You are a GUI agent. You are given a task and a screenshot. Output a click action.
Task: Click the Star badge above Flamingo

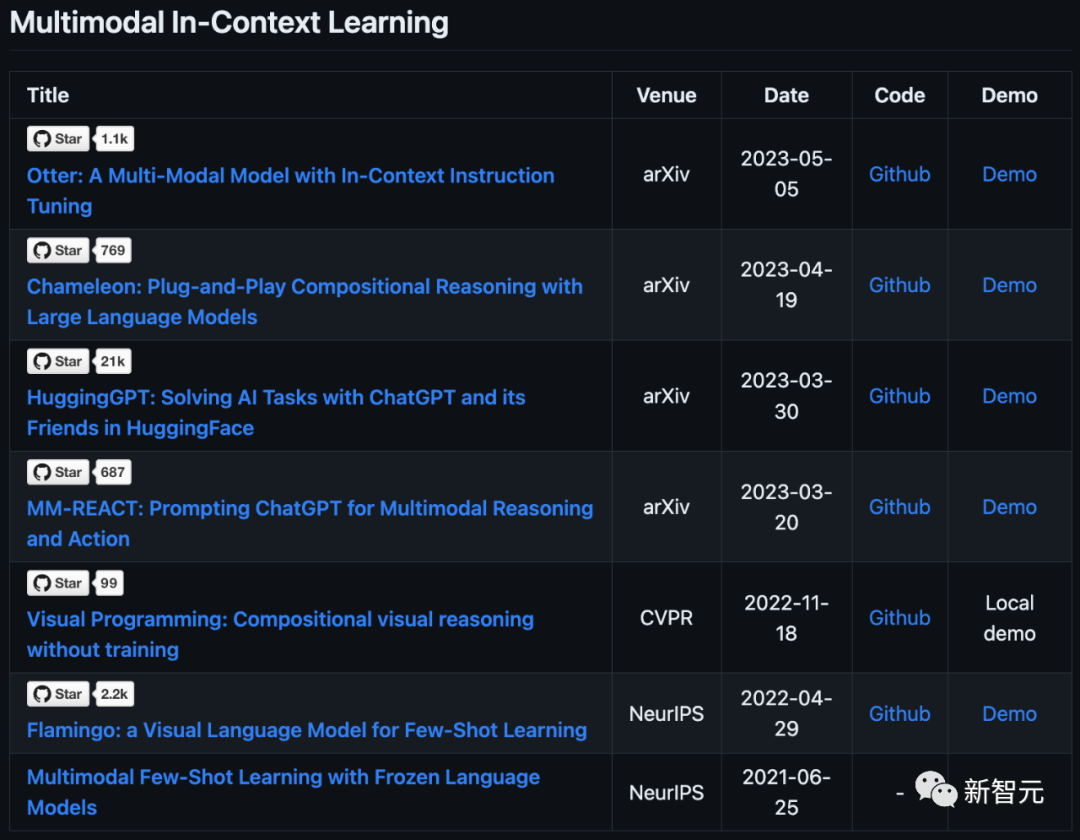point(57,694)
